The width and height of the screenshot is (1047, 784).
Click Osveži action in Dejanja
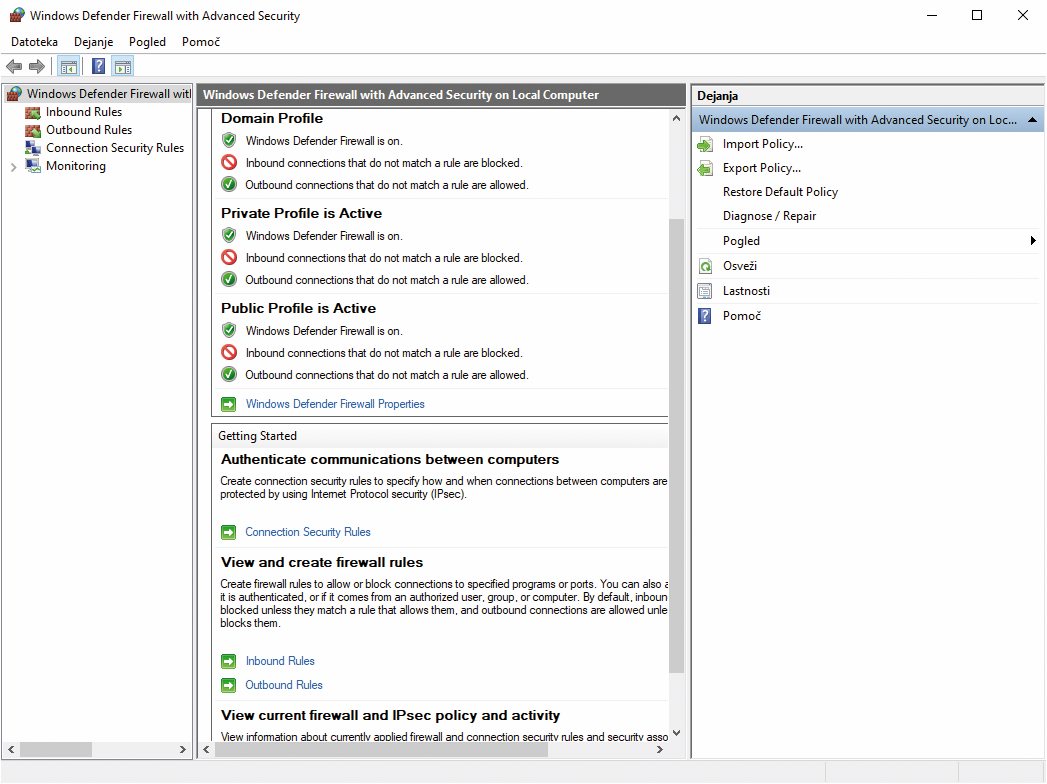click(x=740, y=266)
